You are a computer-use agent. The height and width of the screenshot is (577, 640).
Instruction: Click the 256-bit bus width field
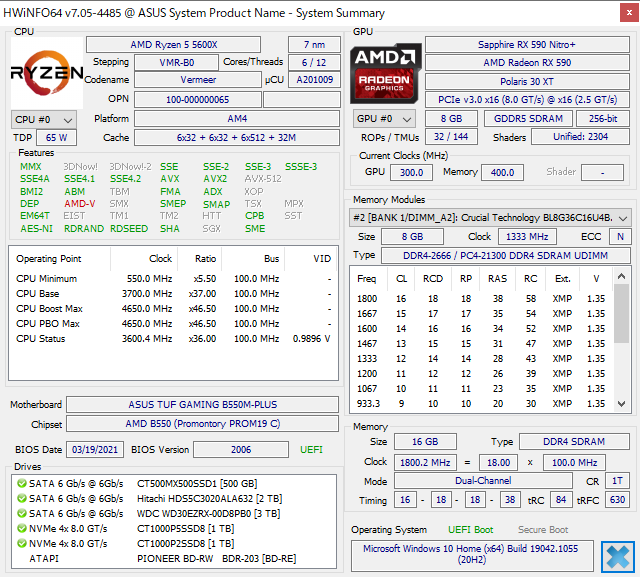coord(603,119)
